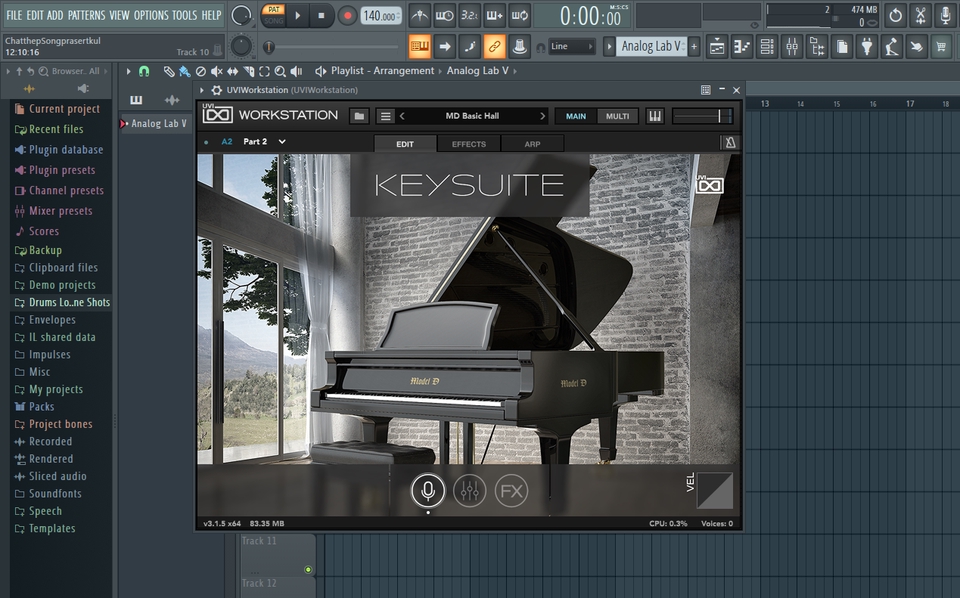Toggle typing keyboard to piano
This screenshot has height=598, width=960.
419,46
